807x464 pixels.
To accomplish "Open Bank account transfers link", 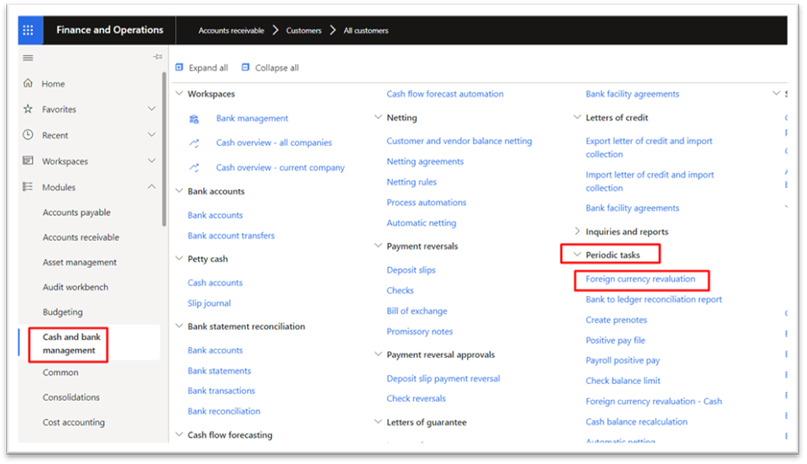I will (x=231, y=236).
